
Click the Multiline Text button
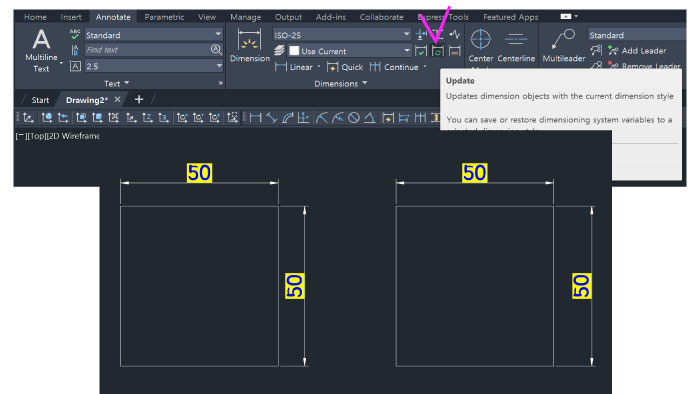point(41,50)
